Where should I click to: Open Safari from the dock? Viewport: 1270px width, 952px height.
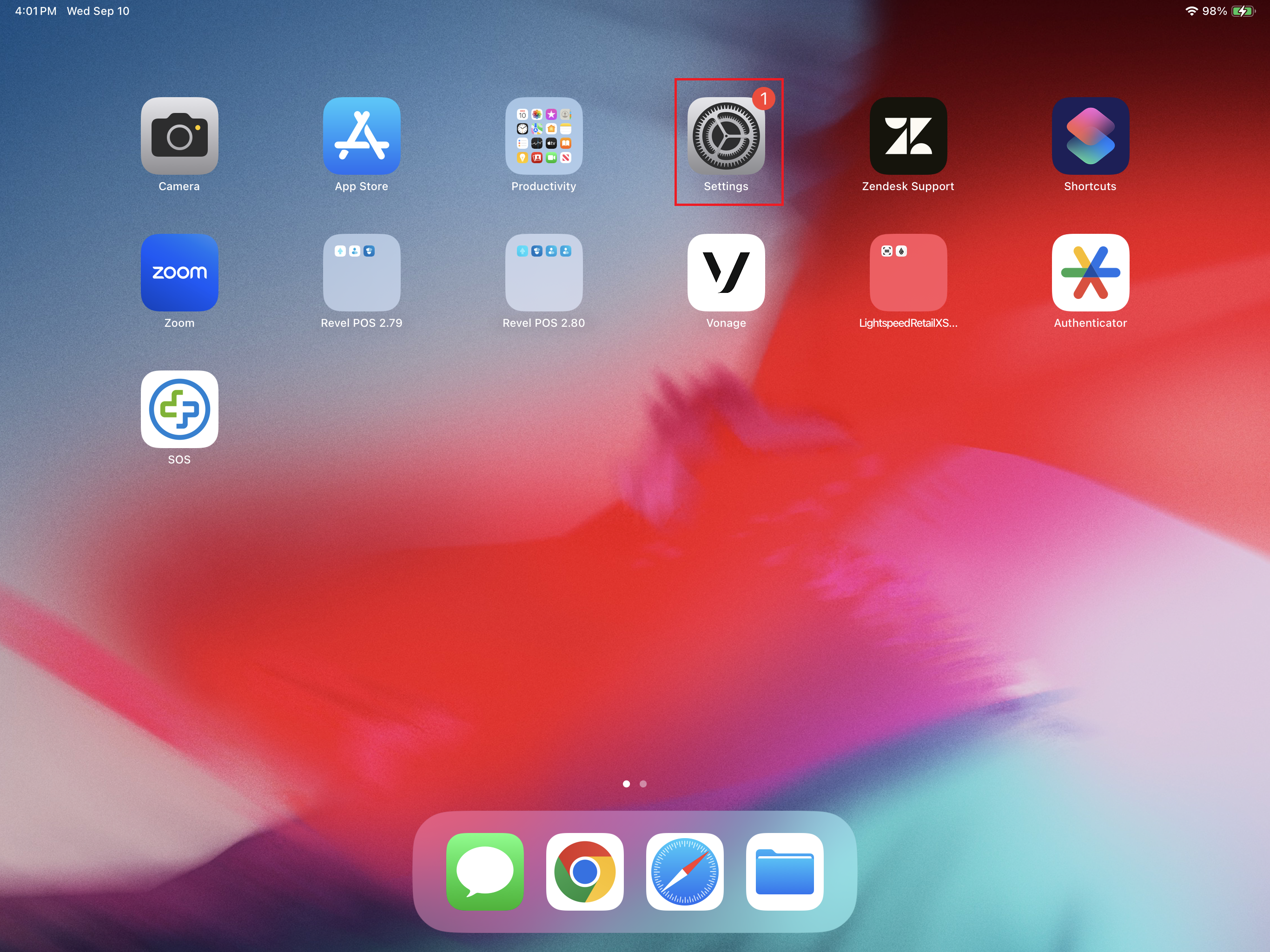coord(685,872)
